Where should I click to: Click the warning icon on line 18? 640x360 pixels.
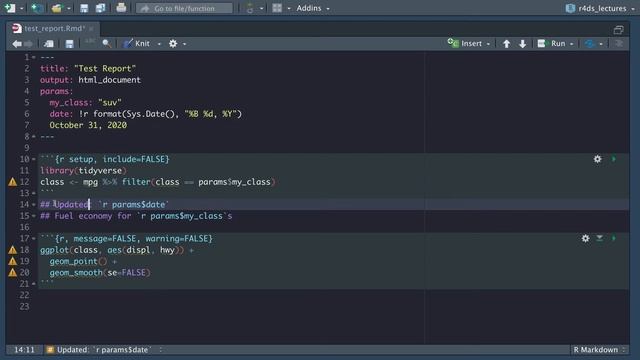13,250
